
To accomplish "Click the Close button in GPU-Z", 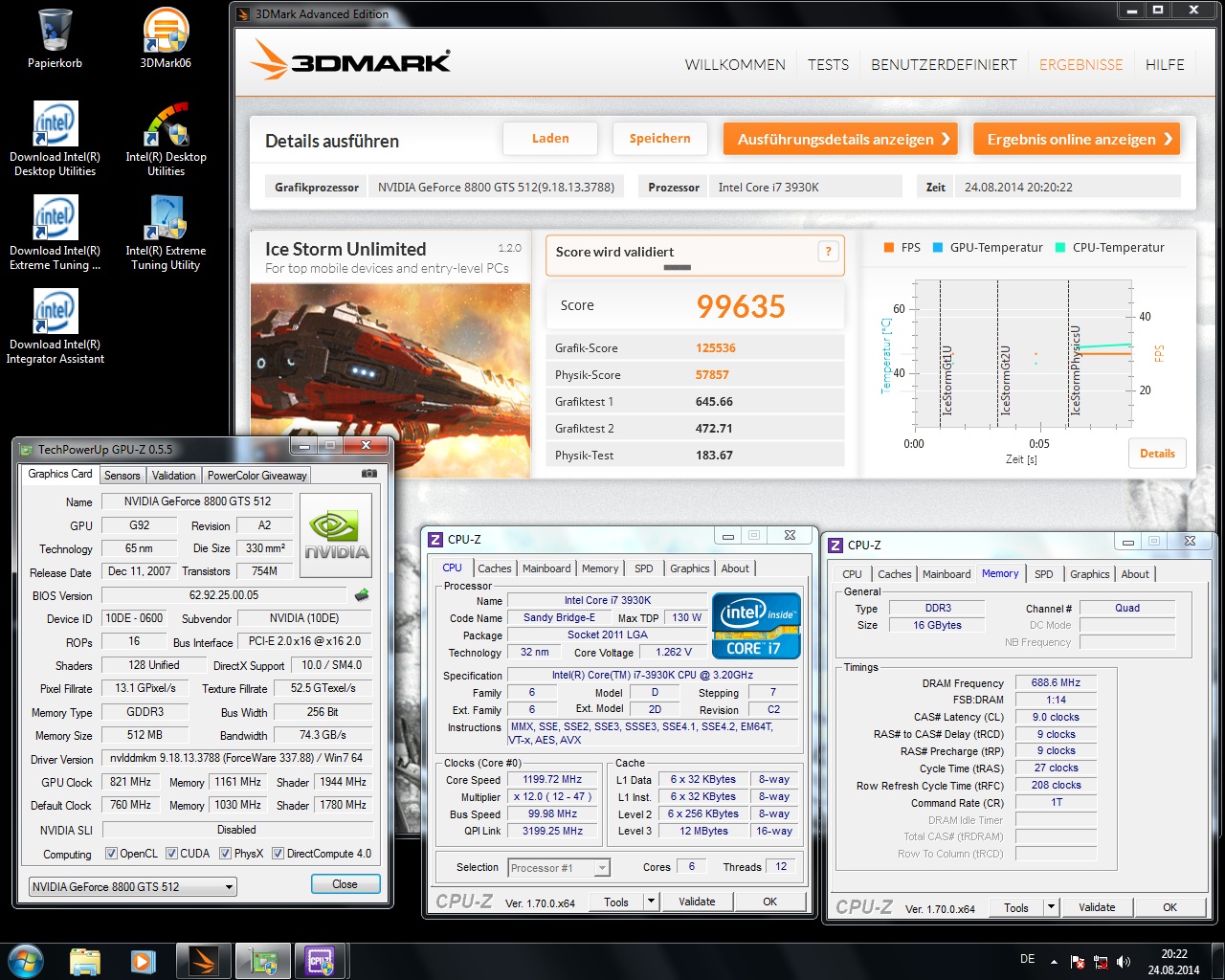I will [x=345, y=884].
